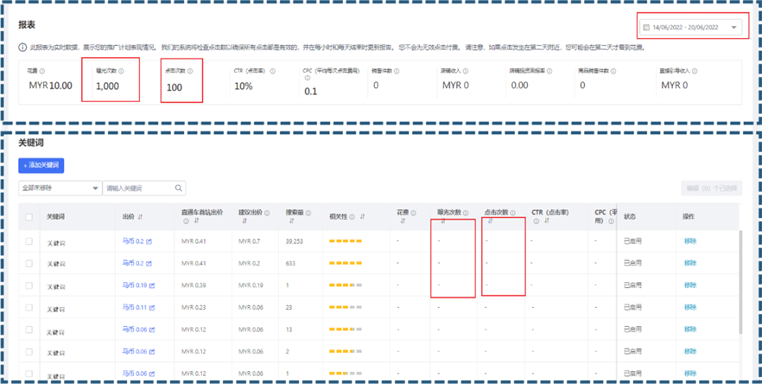Toggle the select-all checkbox in table header
The height and width of the screenshot is (384, 762).
(x=29, y=217)
